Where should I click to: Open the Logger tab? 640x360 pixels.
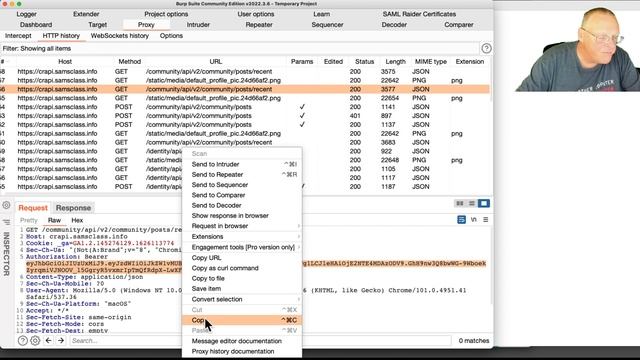[x=27, y=14]
